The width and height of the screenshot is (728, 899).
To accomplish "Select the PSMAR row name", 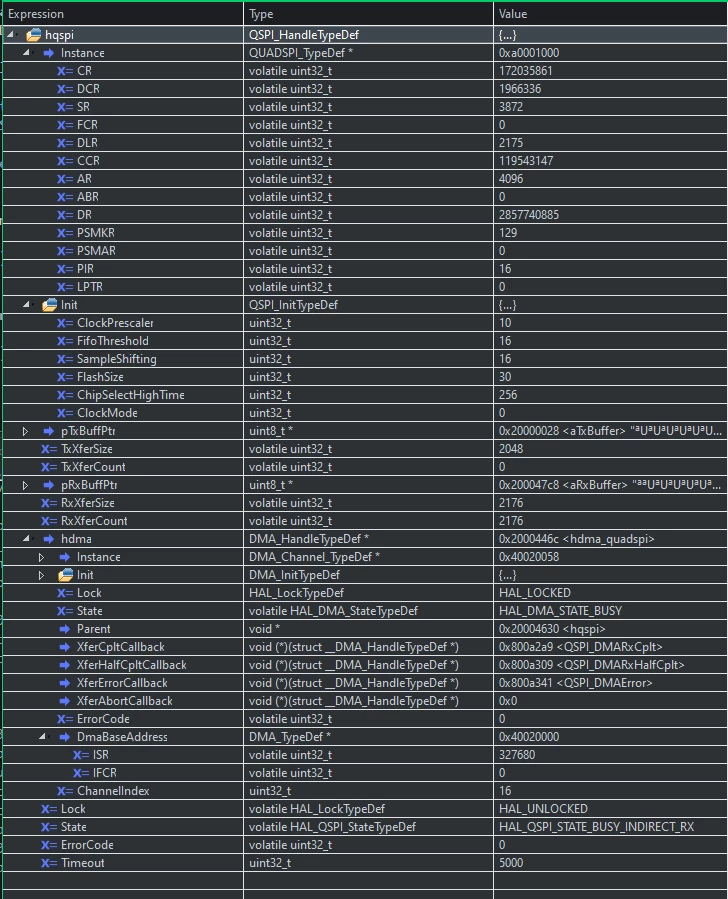I will [x=96, y=251].
